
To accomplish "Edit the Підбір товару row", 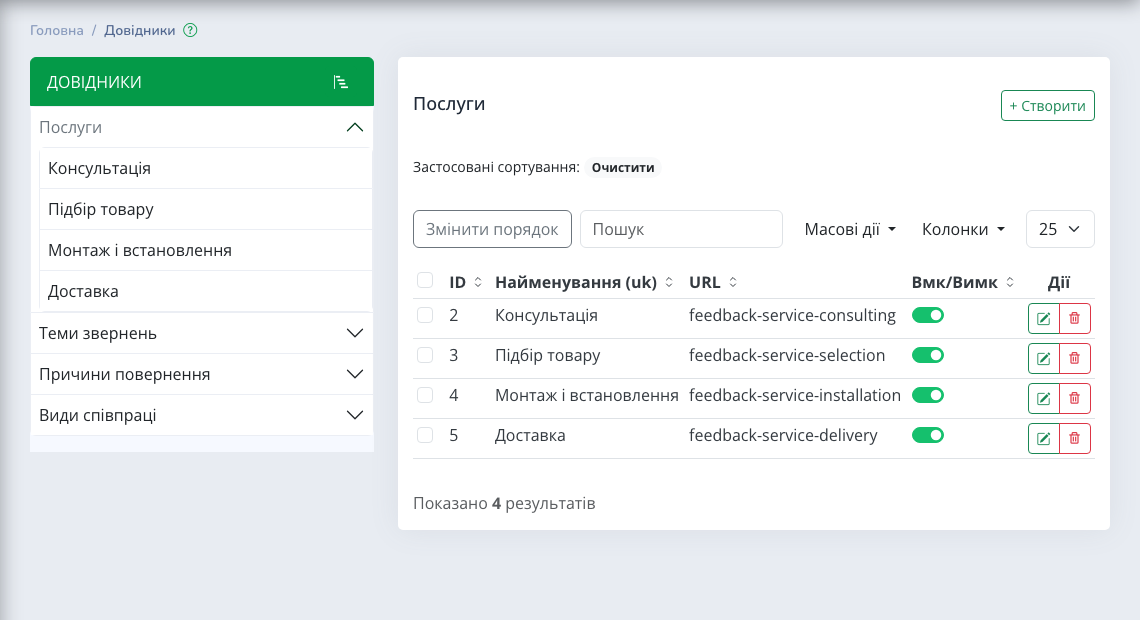I will click(1043, 358).
